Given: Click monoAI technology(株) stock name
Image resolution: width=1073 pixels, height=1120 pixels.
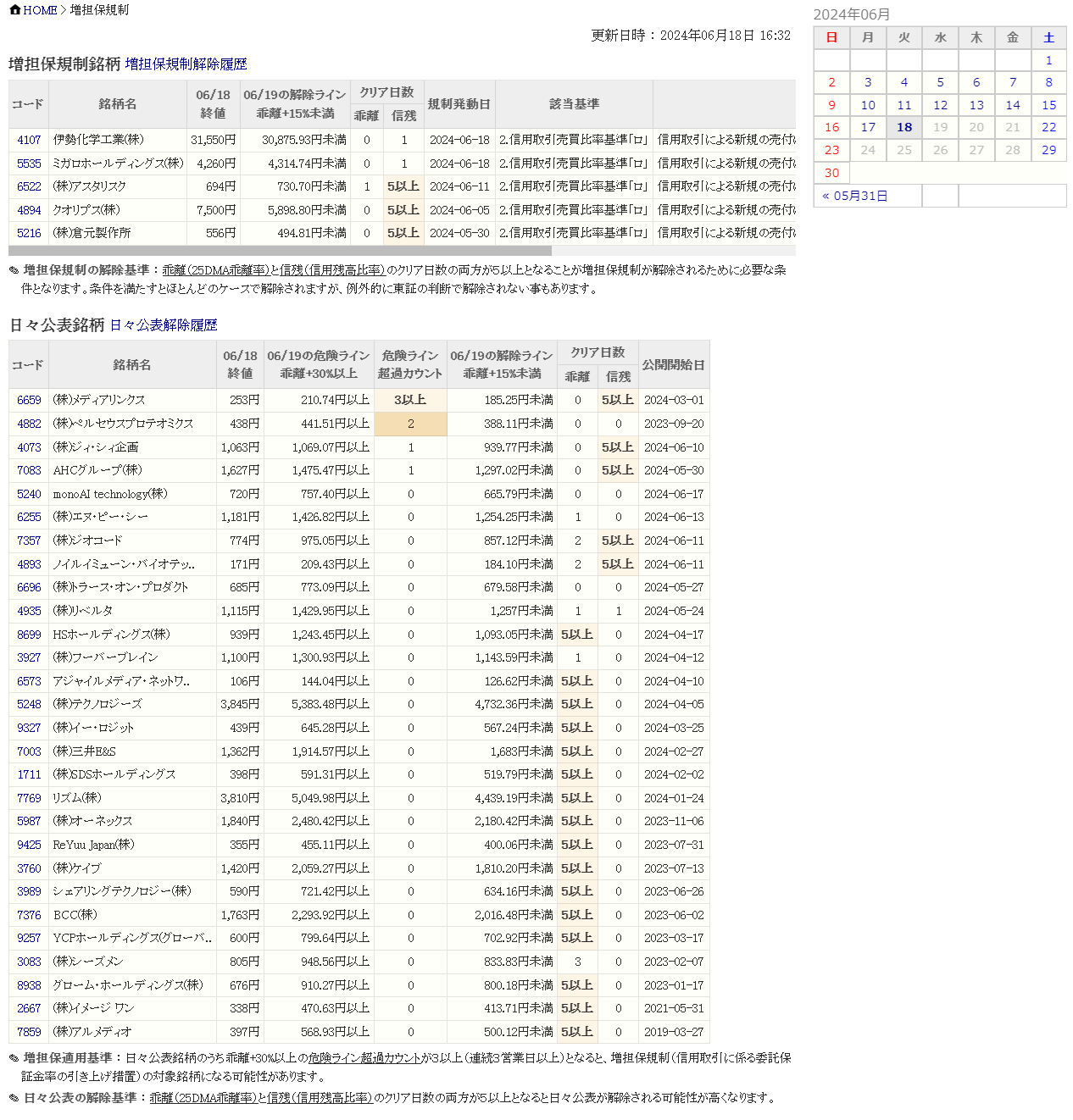Looking at the screenshot, I should (110, 494).
